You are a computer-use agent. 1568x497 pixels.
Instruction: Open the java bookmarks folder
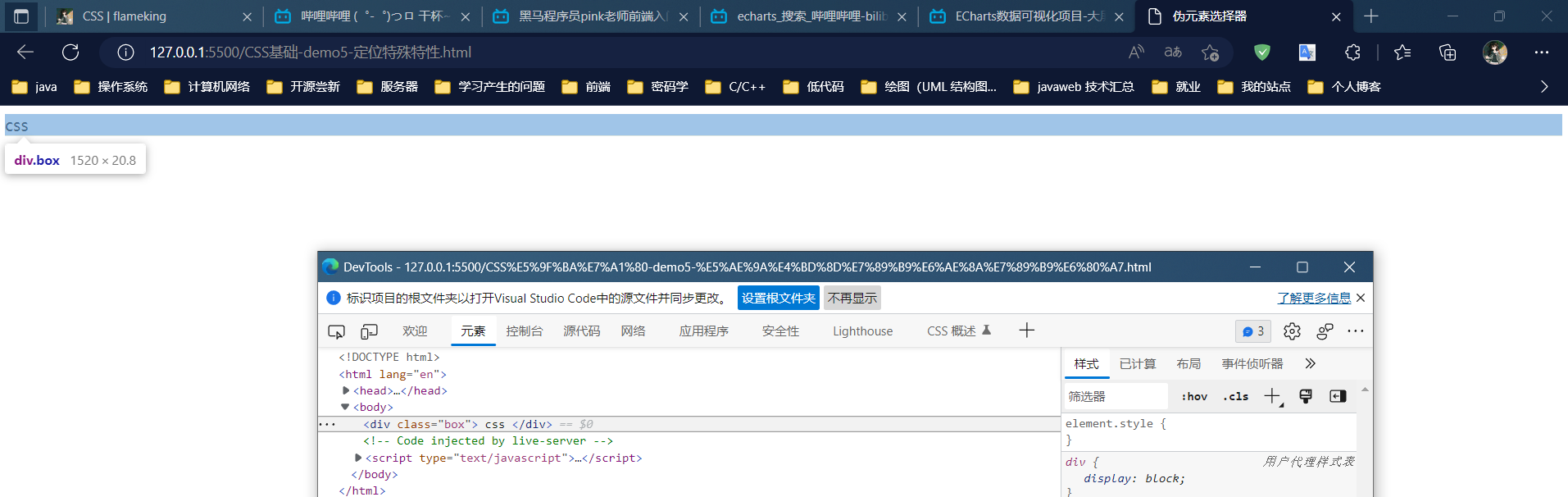pyautogui.click(x=34, y=87)
